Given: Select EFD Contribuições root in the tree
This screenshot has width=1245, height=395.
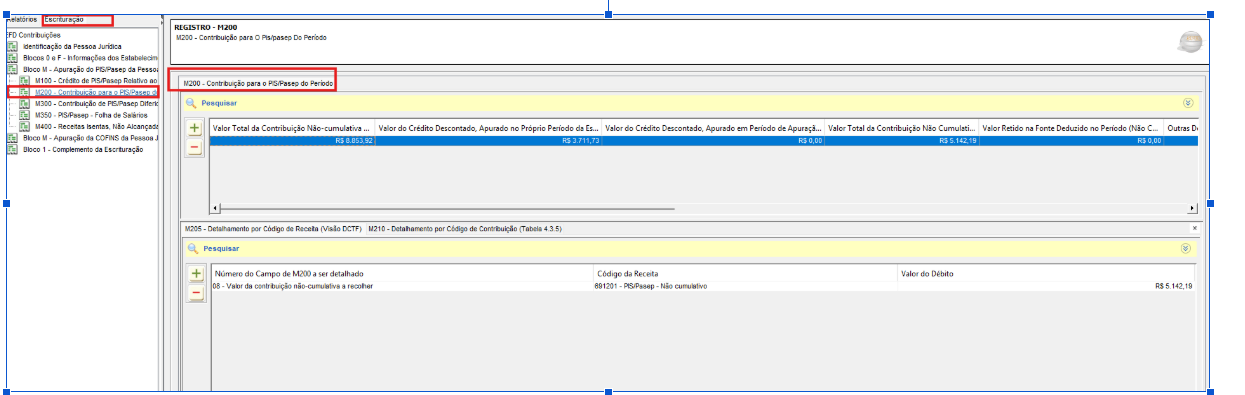Looking at the screenshot, I should (x=33, y=35).
